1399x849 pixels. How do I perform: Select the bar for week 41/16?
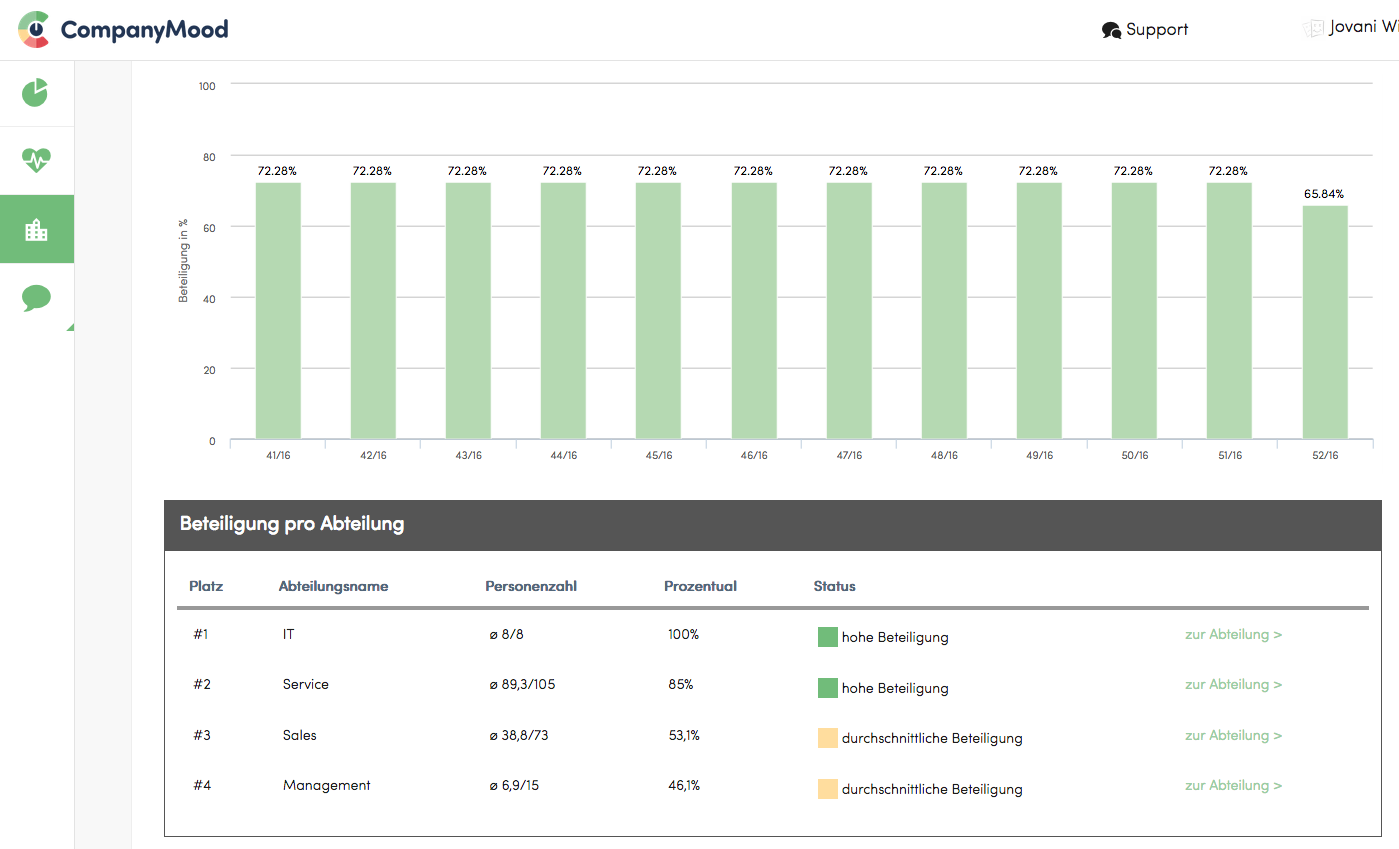coord(278,311)
